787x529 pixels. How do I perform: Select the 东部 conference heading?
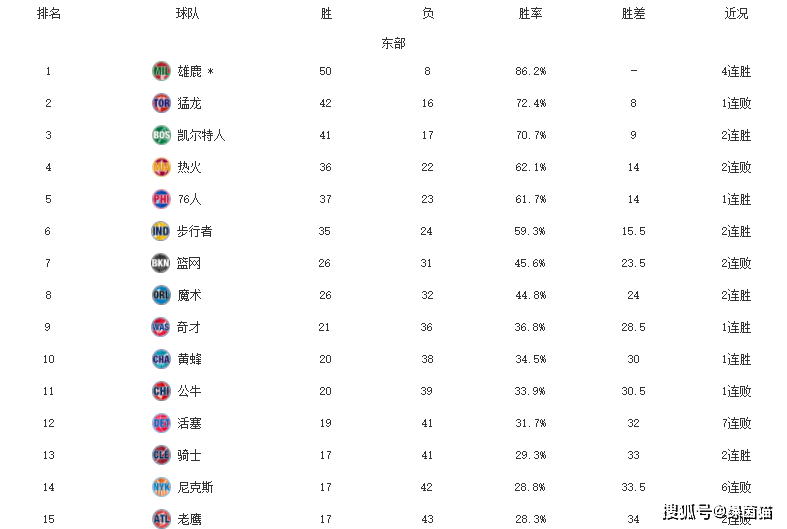click(x=394, y=43)
